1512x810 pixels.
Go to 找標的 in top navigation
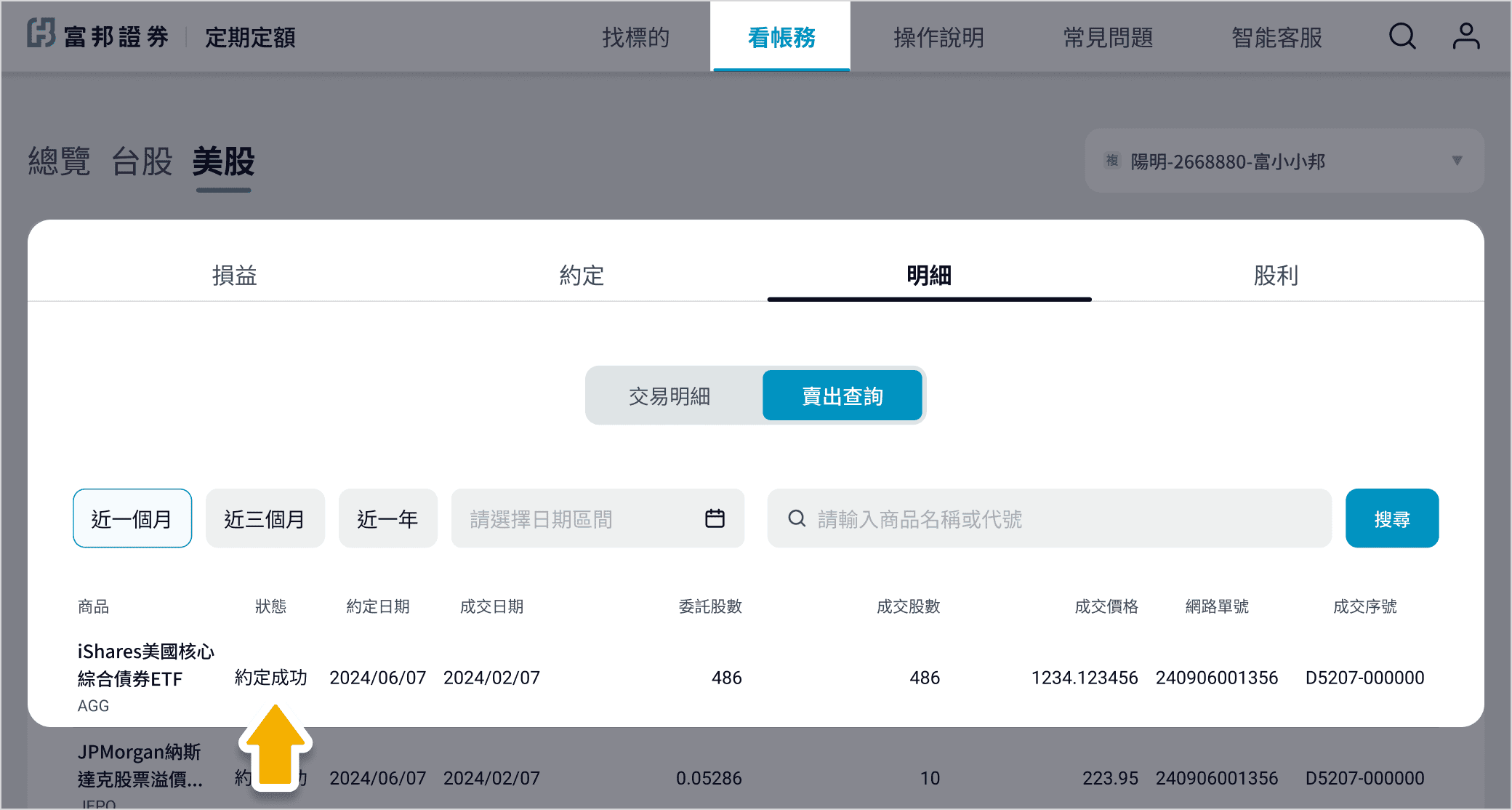(635, 37)
